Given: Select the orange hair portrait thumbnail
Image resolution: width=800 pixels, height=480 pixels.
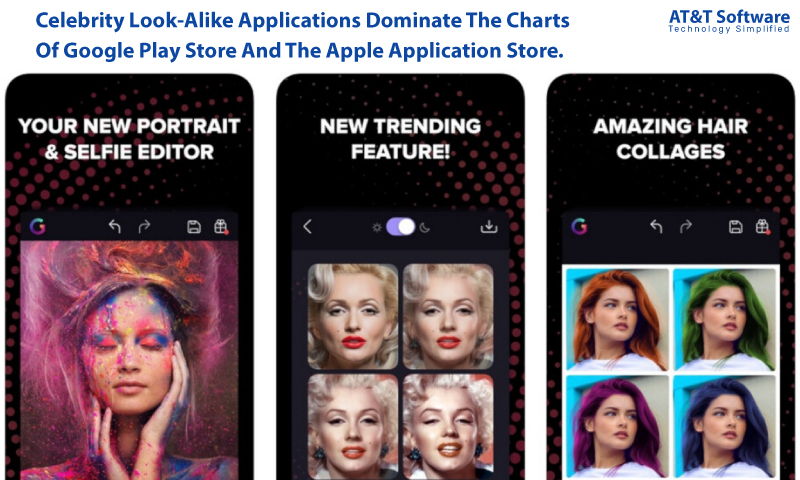Looking at the screenshot, I should coord(617,320).
